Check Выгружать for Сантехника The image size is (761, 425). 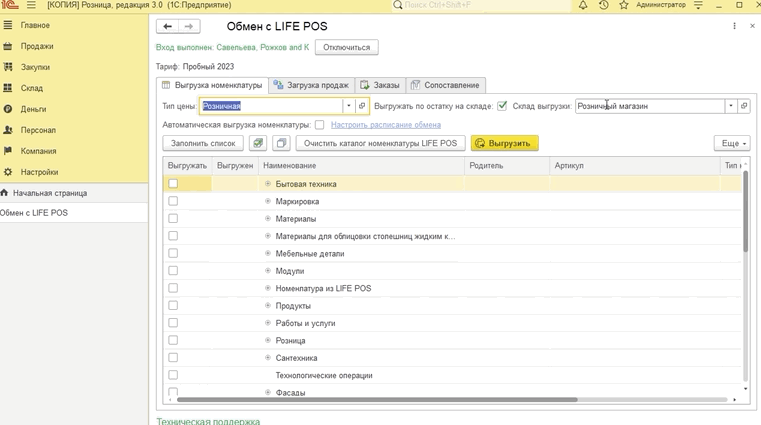click(x=173, y=358)
